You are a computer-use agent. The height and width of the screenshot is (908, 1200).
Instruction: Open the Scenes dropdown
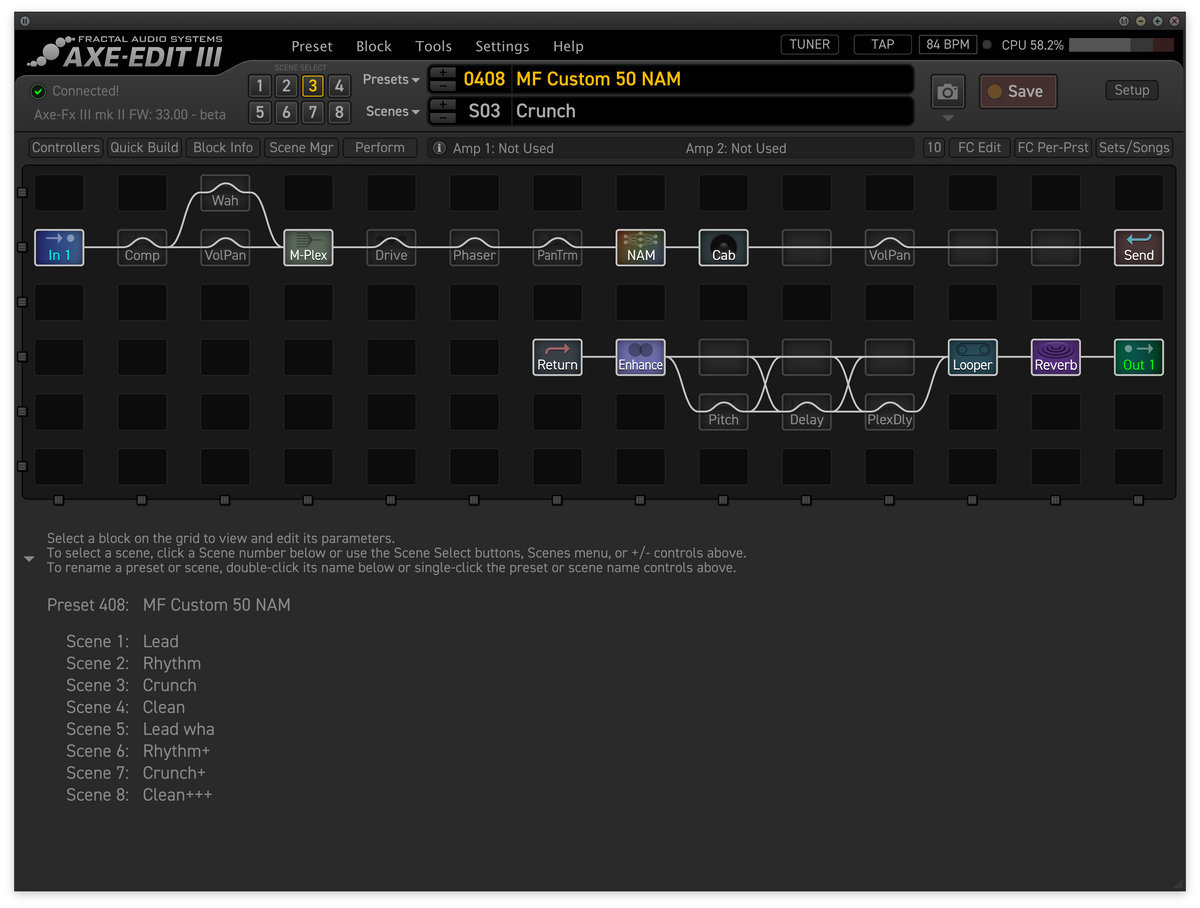click(x=393, y=111)
